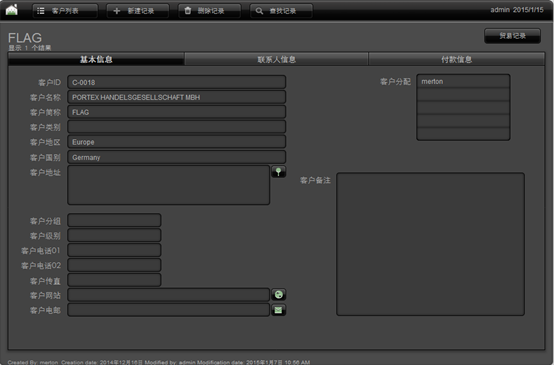
Task: Click the 客户ID field showing C-0018
Action: [177, 82]
